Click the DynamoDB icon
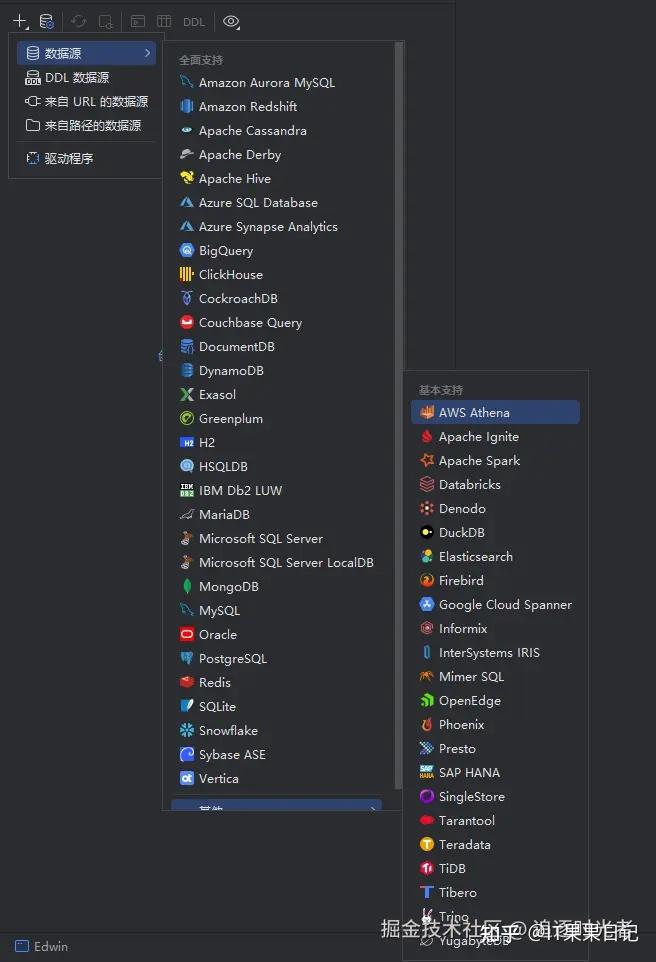 [x=187, y=371]
